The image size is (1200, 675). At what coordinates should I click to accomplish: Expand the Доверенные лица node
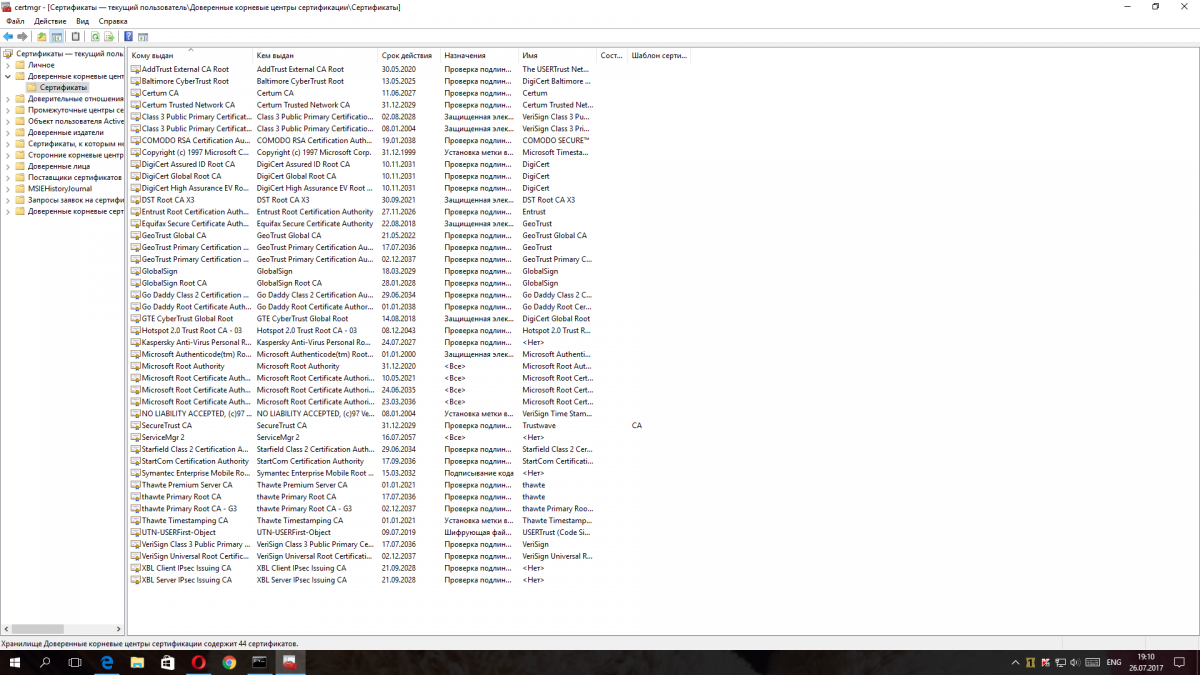point(8,166)
